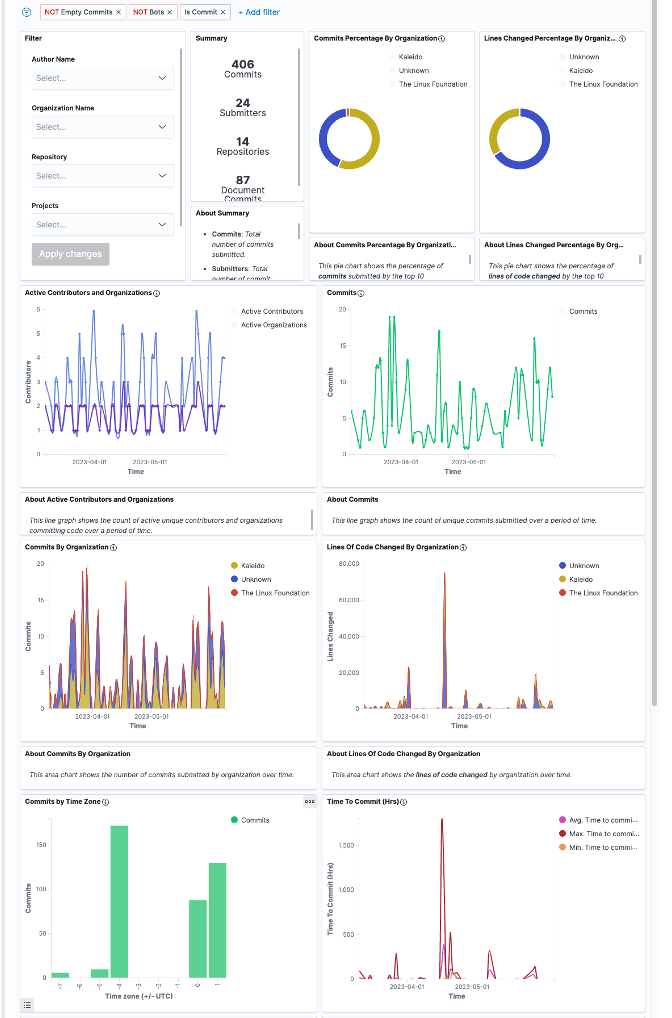
Task: Toggle Commits legend in Time Zone chart
Action: click(x=255, y=821)
